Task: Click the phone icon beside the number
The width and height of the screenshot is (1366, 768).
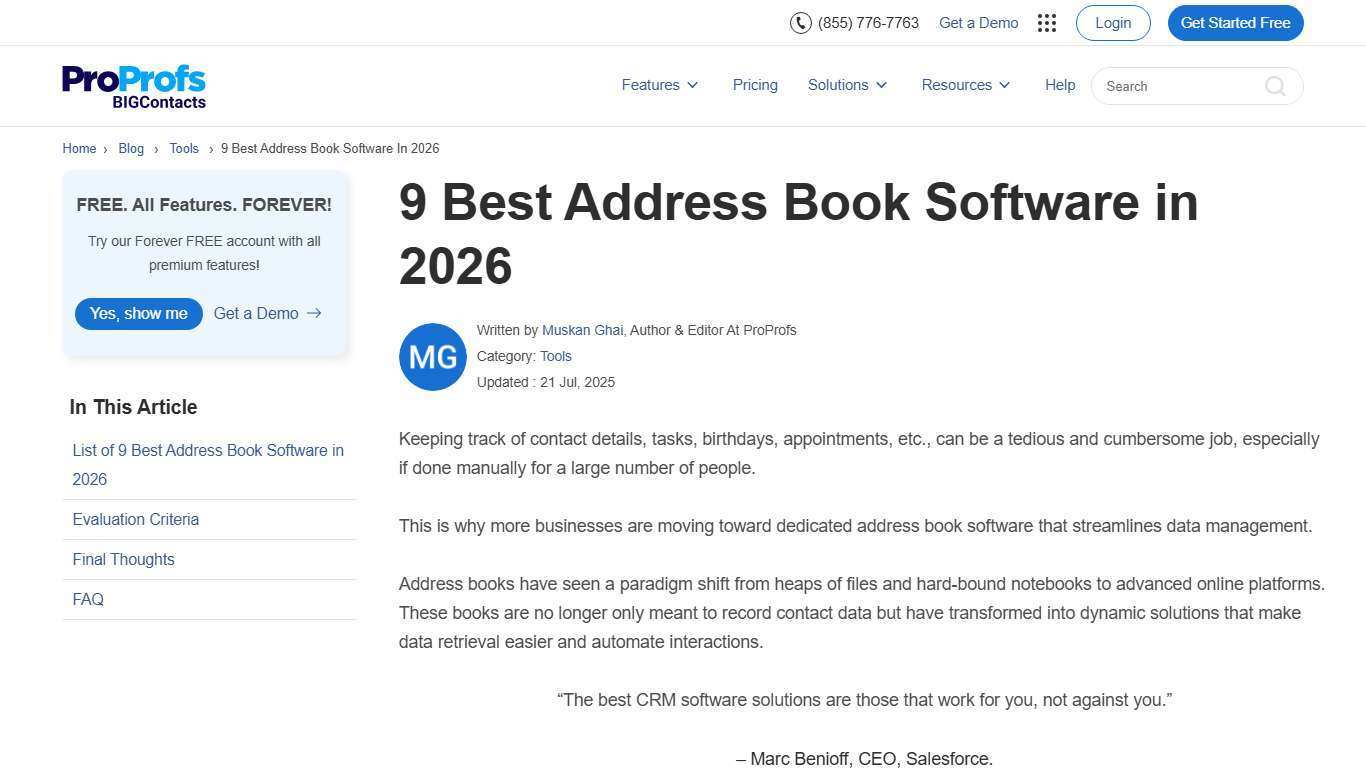Action: coord(800,22)
